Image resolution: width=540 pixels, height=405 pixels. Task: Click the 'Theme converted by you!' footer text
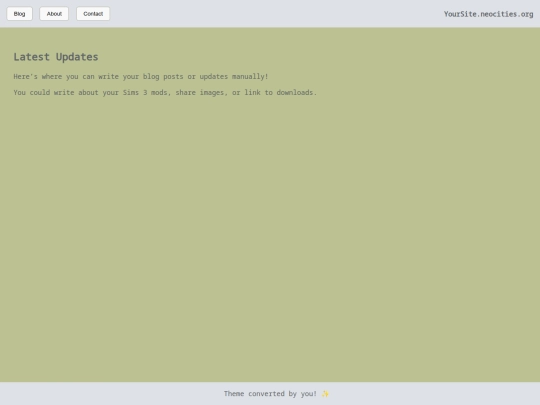[x=270, y=394]
